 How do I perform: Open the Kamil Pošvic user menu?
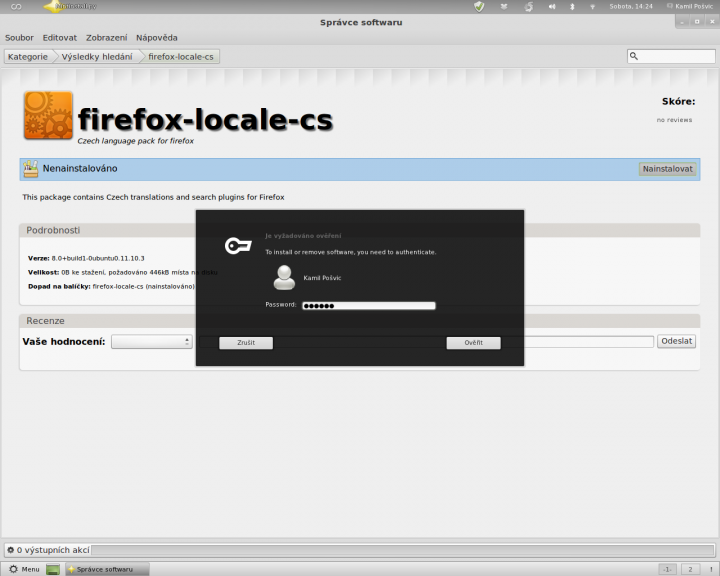click(x=690, y=6)
